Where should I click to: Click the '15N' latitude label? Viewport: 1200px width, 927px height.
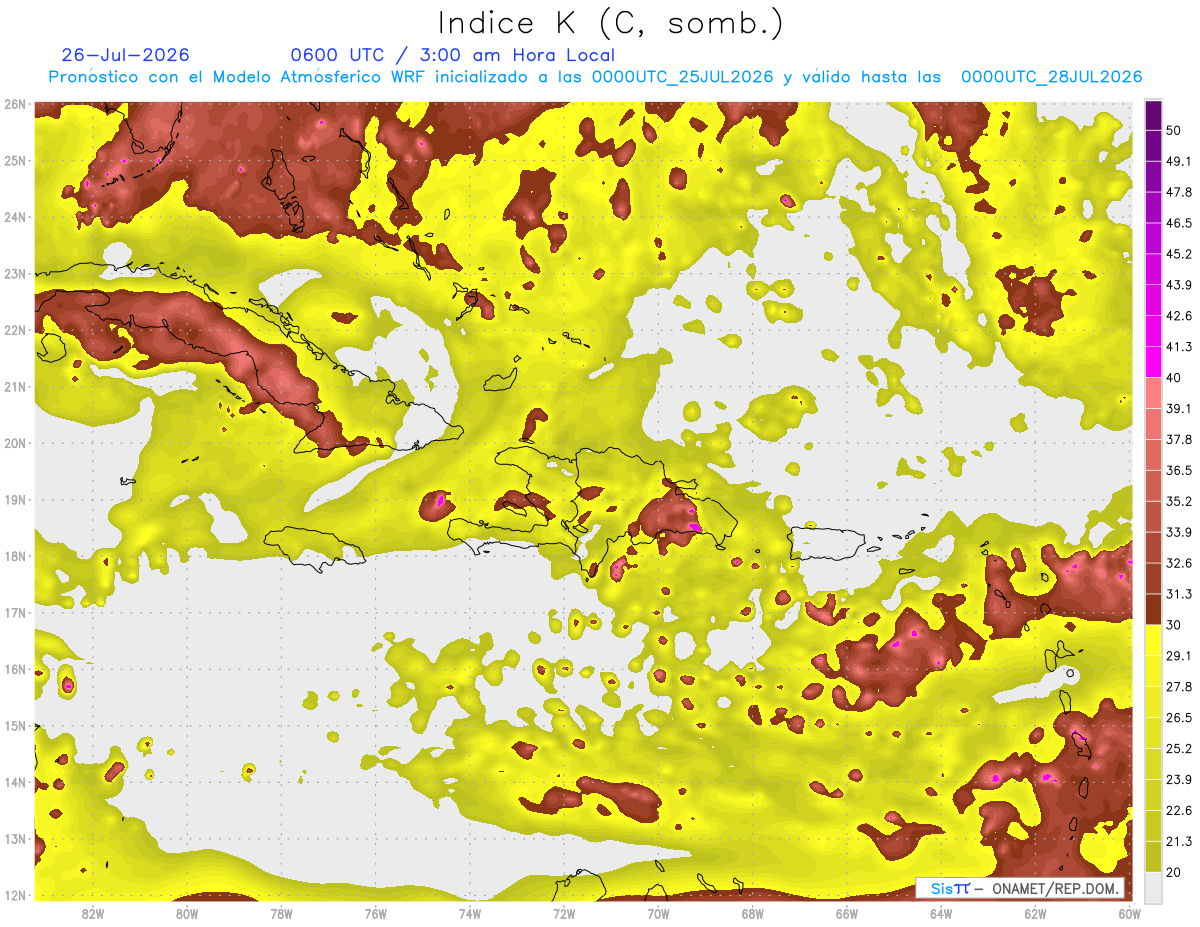(x=15, y=725)
